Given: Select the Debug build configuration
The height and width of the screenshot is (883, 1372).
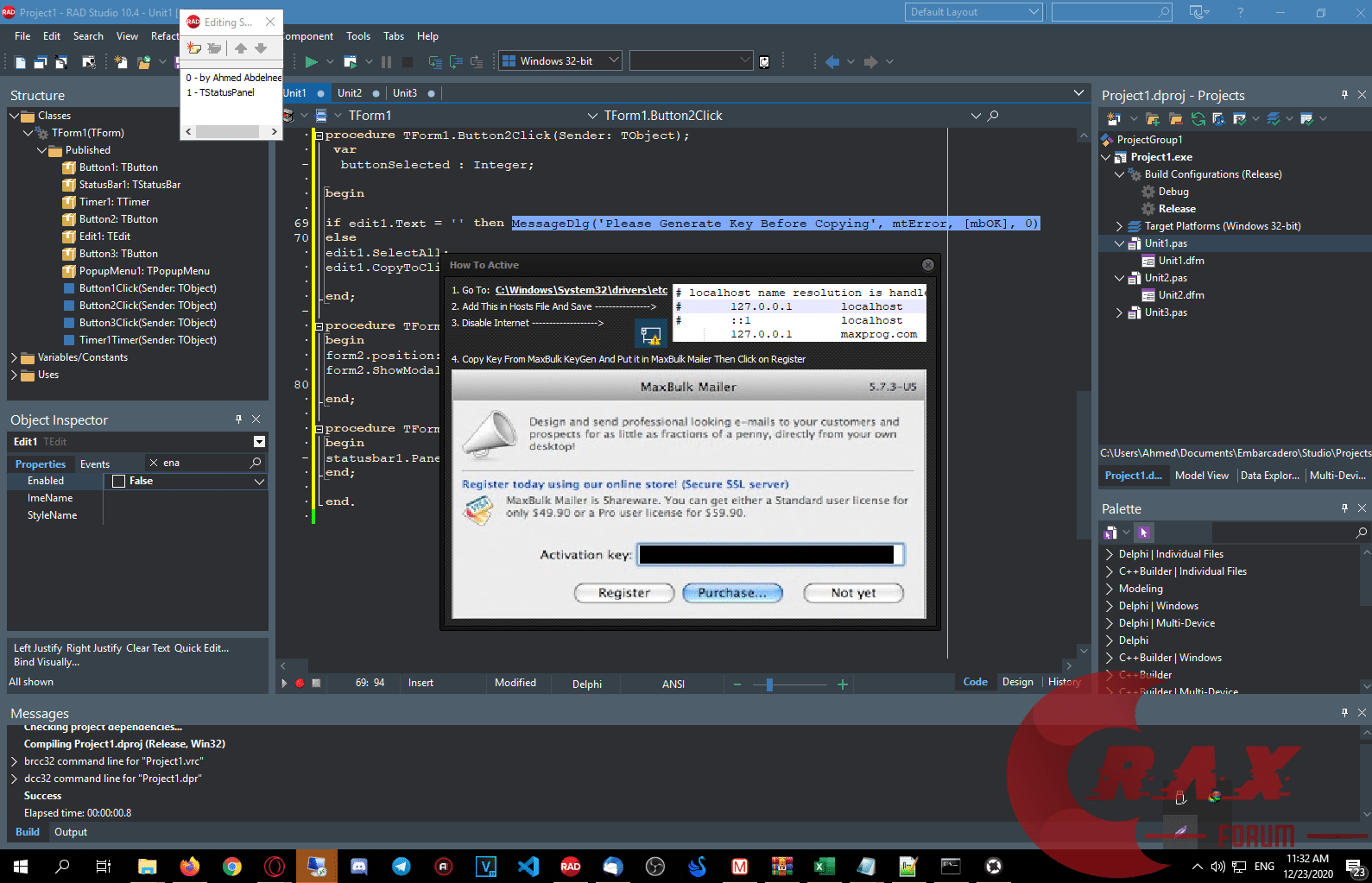Looking at the screenshot, I should click(x=1173, y=192).
